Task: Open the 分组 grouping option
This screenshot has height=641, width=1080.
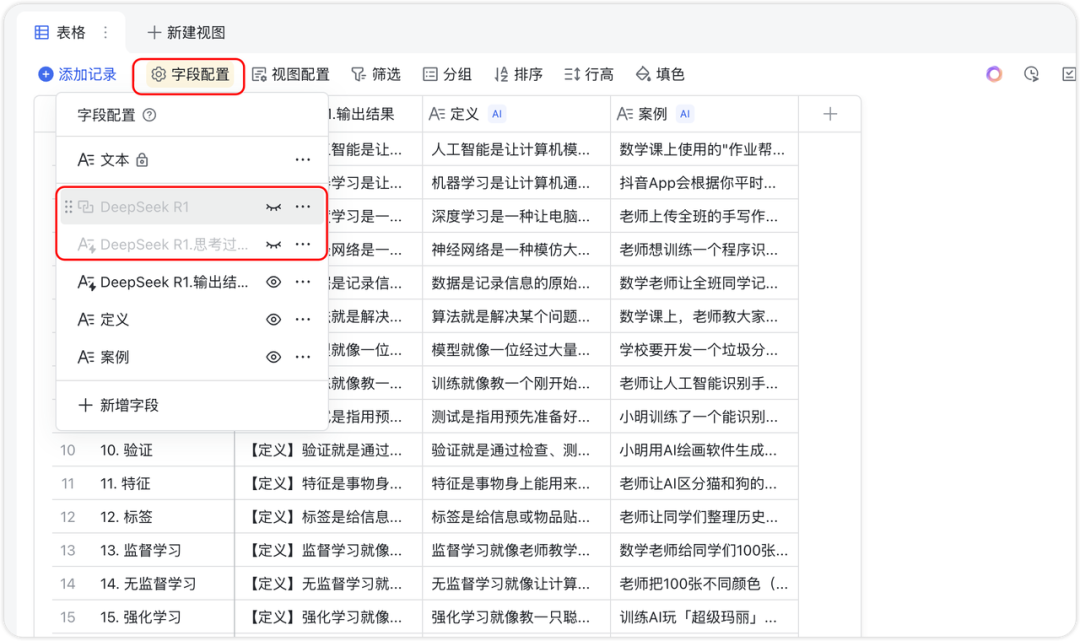Action: point(447,74)
